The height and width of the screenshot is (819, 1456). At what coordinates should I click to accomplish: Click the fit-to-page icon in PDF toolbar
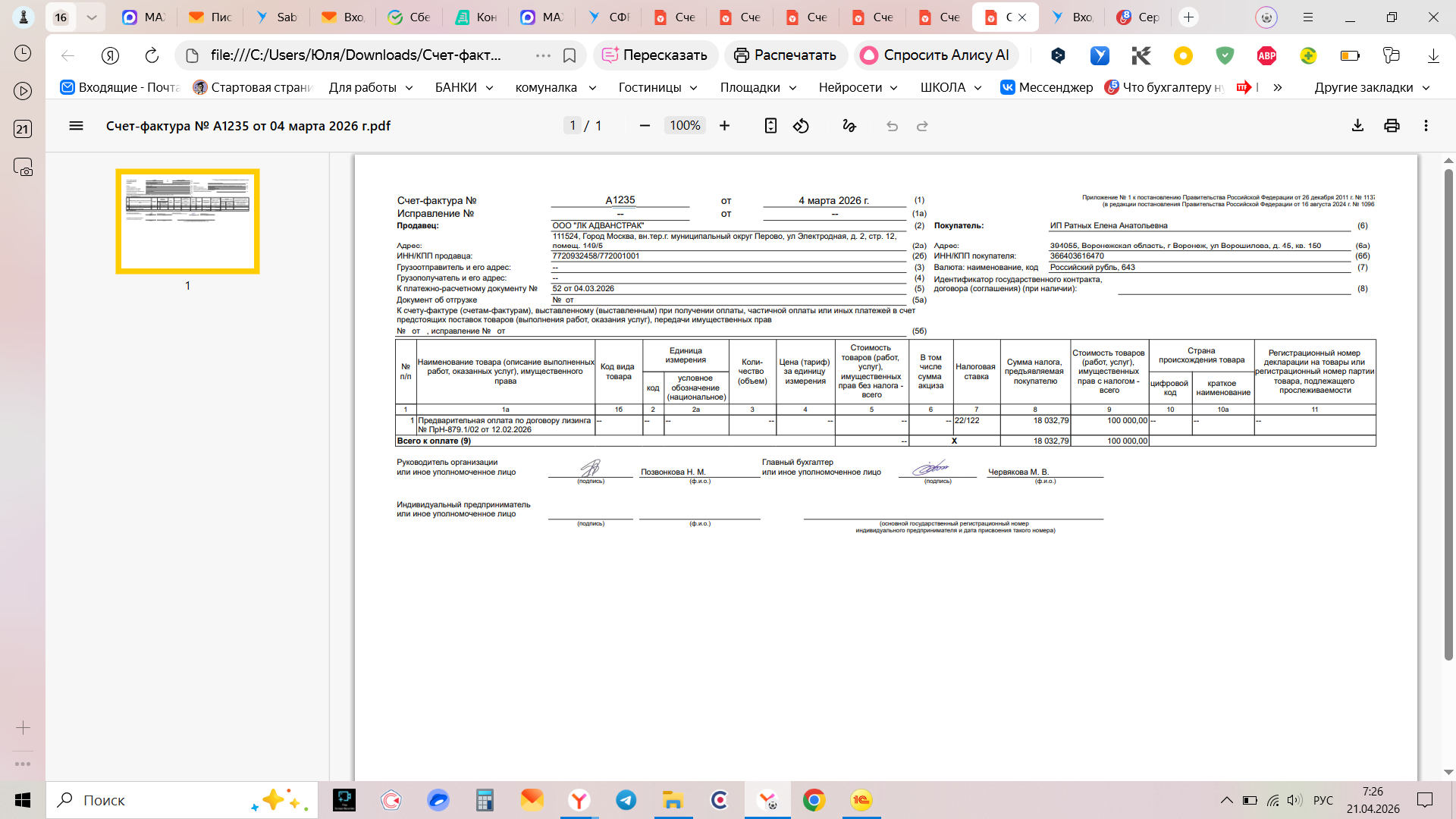[770, 126]
